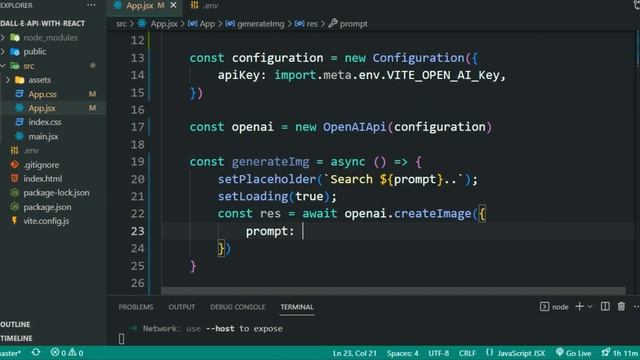This screenshot has height=360, width=640.
Task: Click the node_modules folder icon
Action: 15,38
